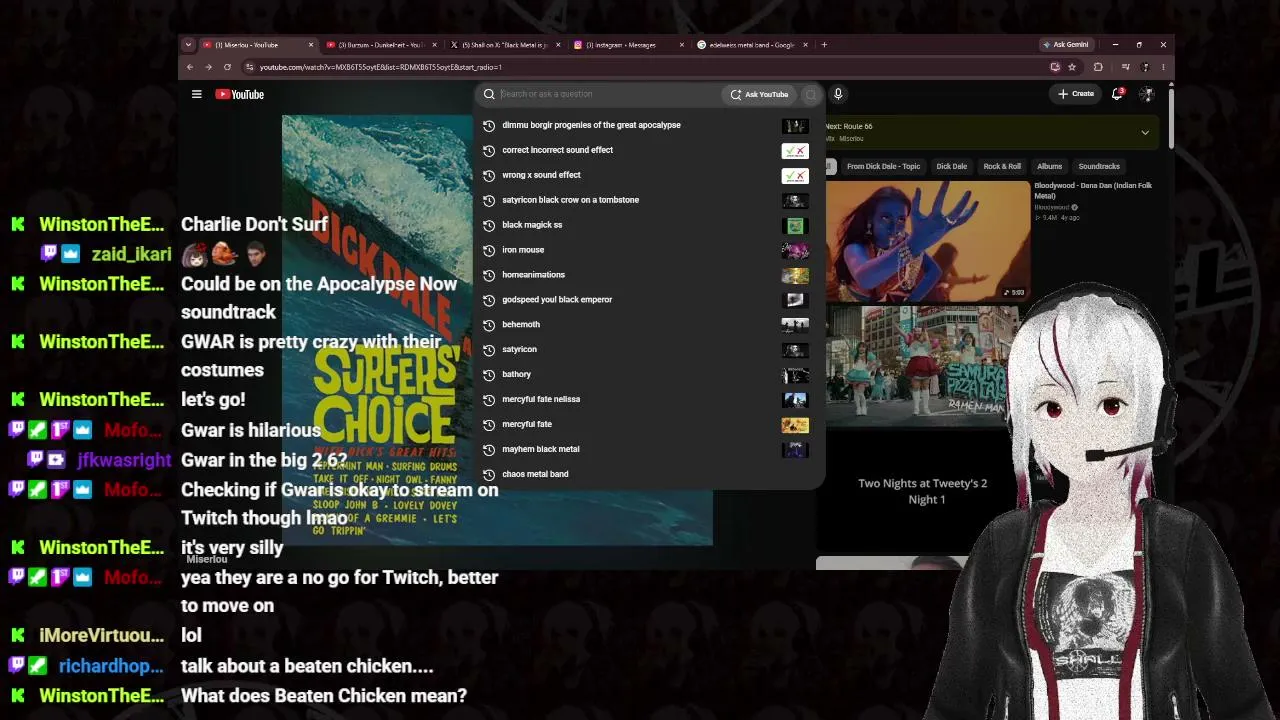Select suggestion wrong x sound effect

[541, 175]
